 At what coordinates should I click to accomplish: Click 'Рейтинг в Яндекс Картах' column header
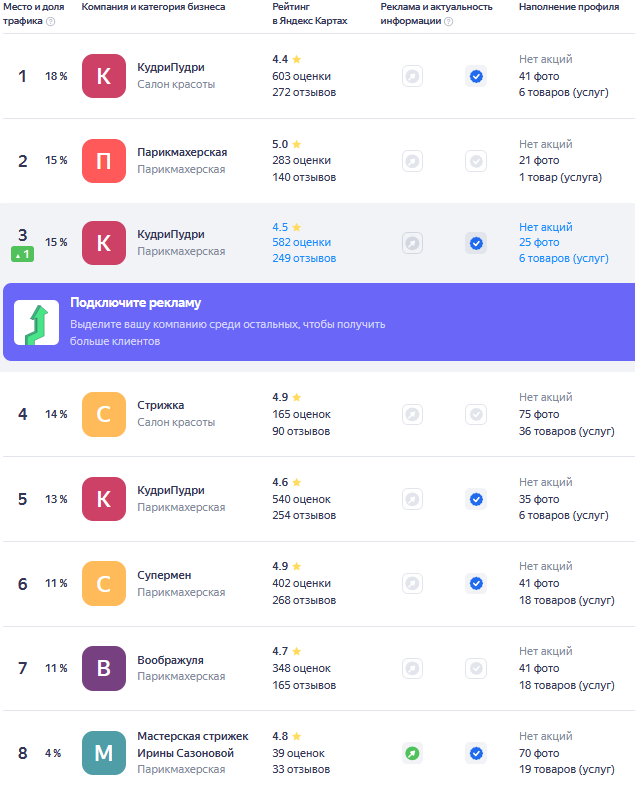(309, 14)
